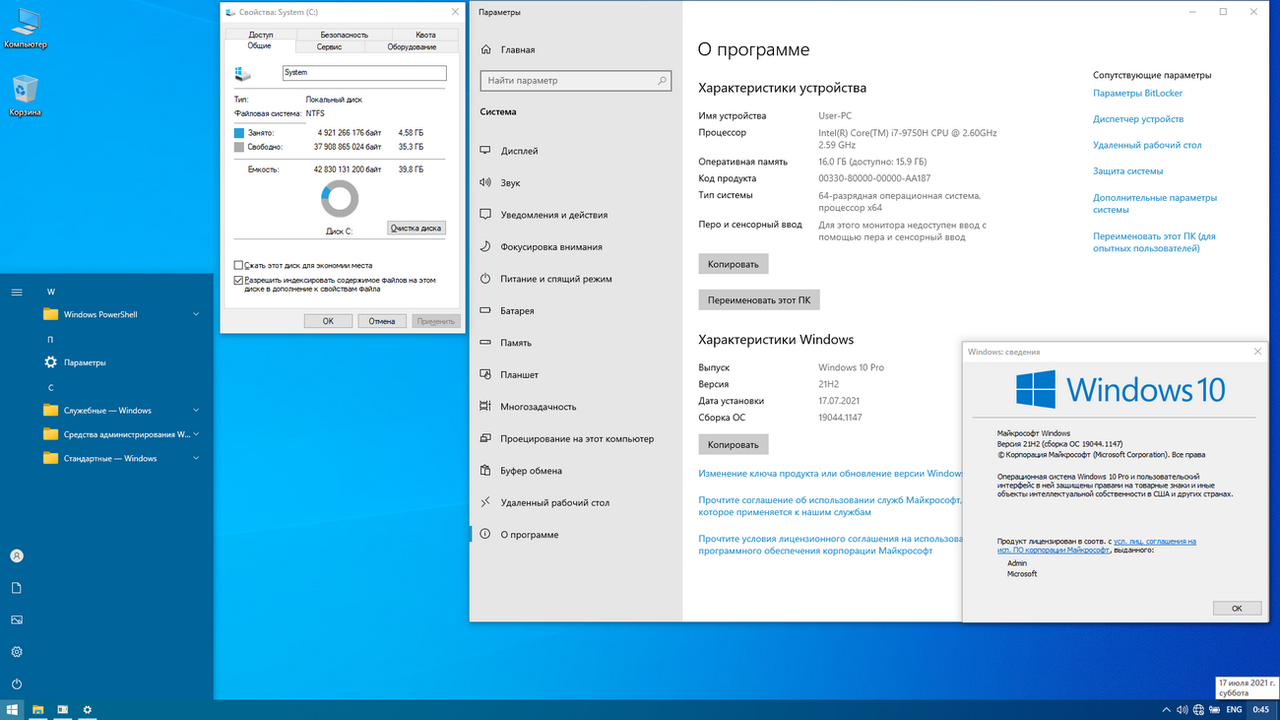Click Изменение ключа продукта link
This screenshot has height=720, width=1280.
click(831, 473)
